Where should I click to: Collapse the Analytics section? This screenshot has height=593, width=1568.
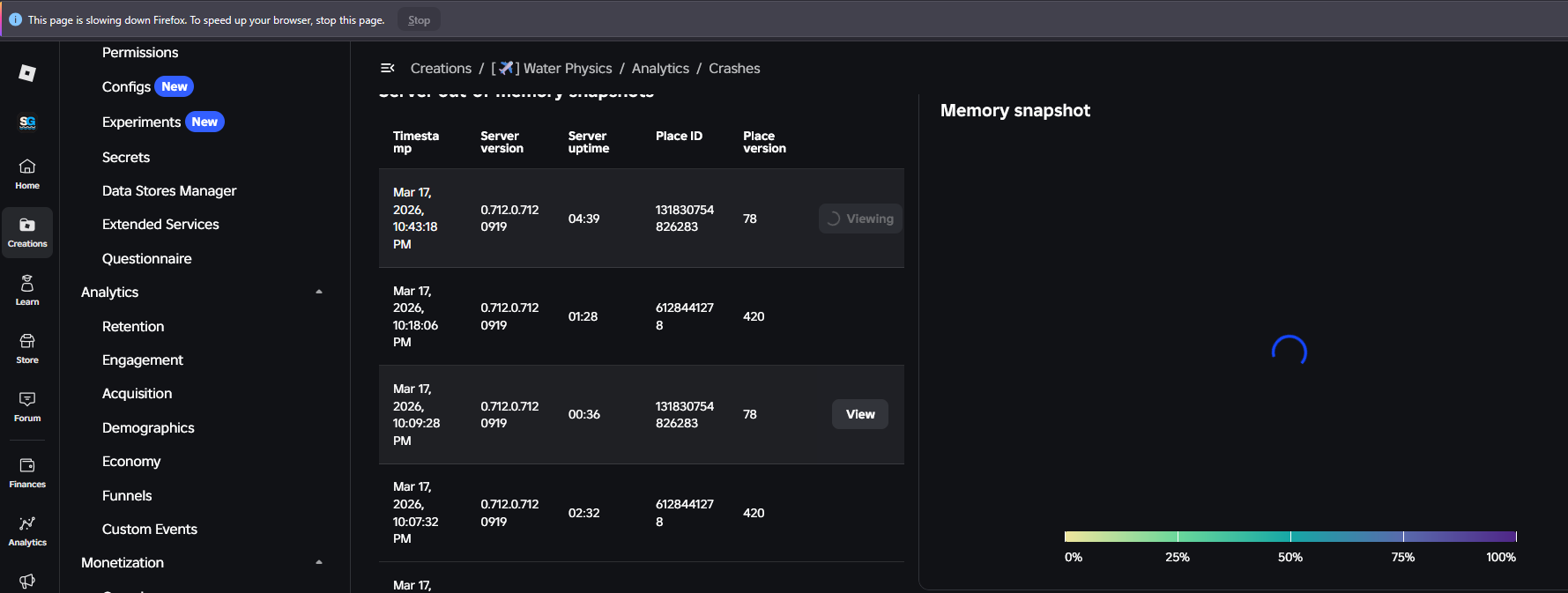(x=319, y=292)
